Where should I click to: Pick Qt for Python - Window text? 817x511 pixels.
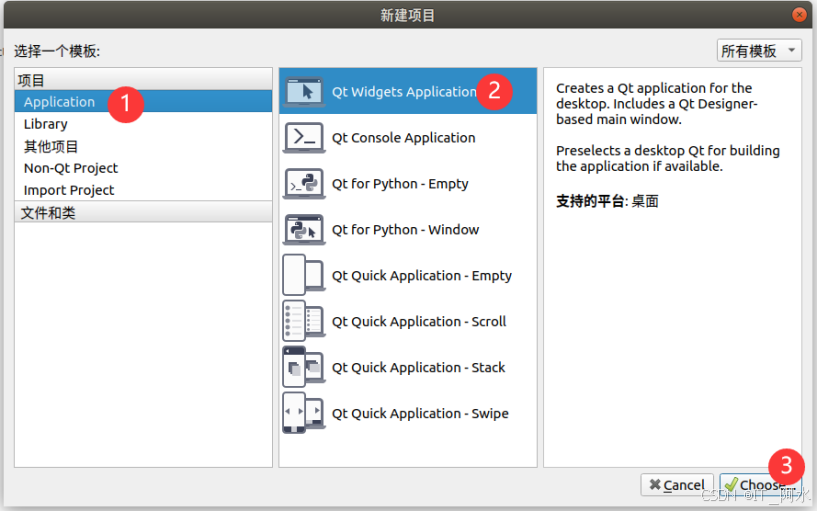coord(405,230)
